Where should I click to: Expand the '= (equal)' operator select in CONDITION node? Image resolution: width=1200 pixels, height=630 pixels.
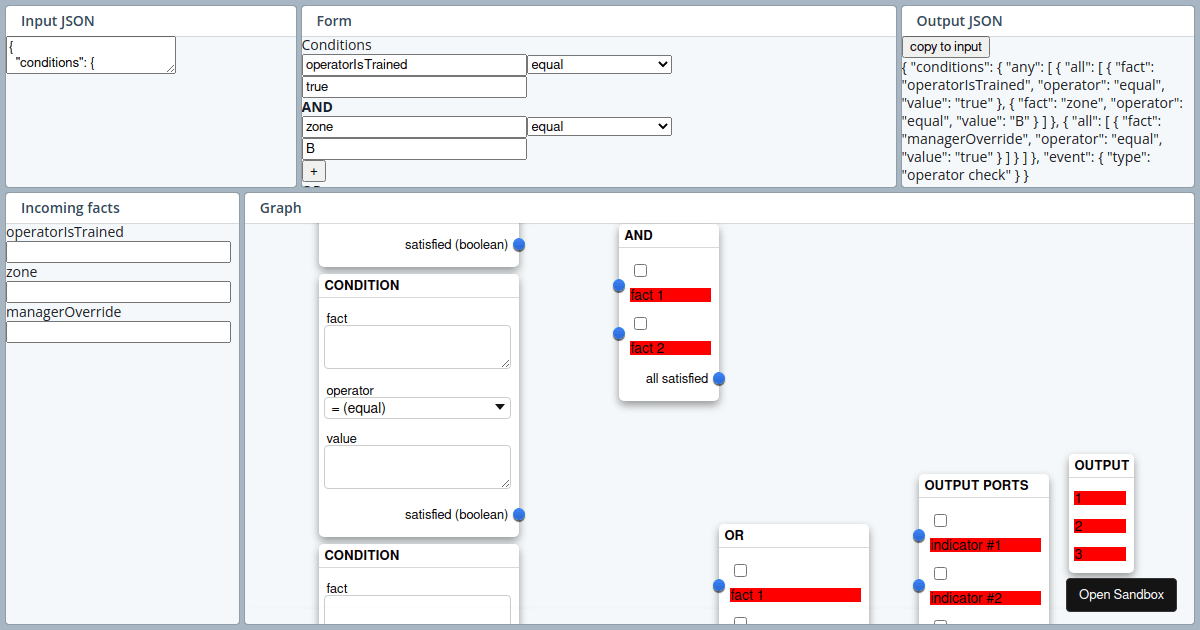(x=417, y=408)
